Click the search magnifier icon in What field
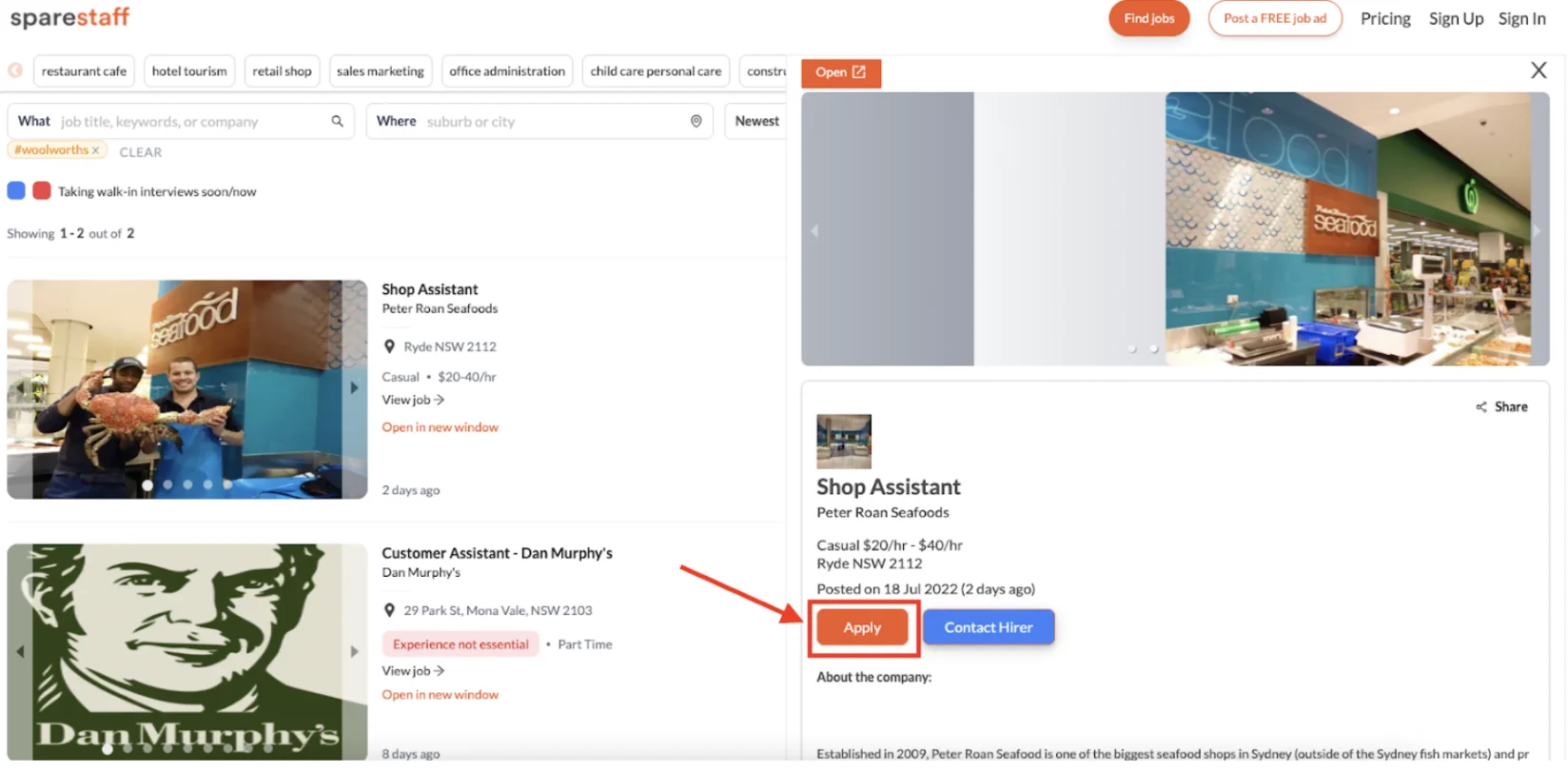Image resolution: width=1568 pixels, height=771 pixels. (337, 121)
